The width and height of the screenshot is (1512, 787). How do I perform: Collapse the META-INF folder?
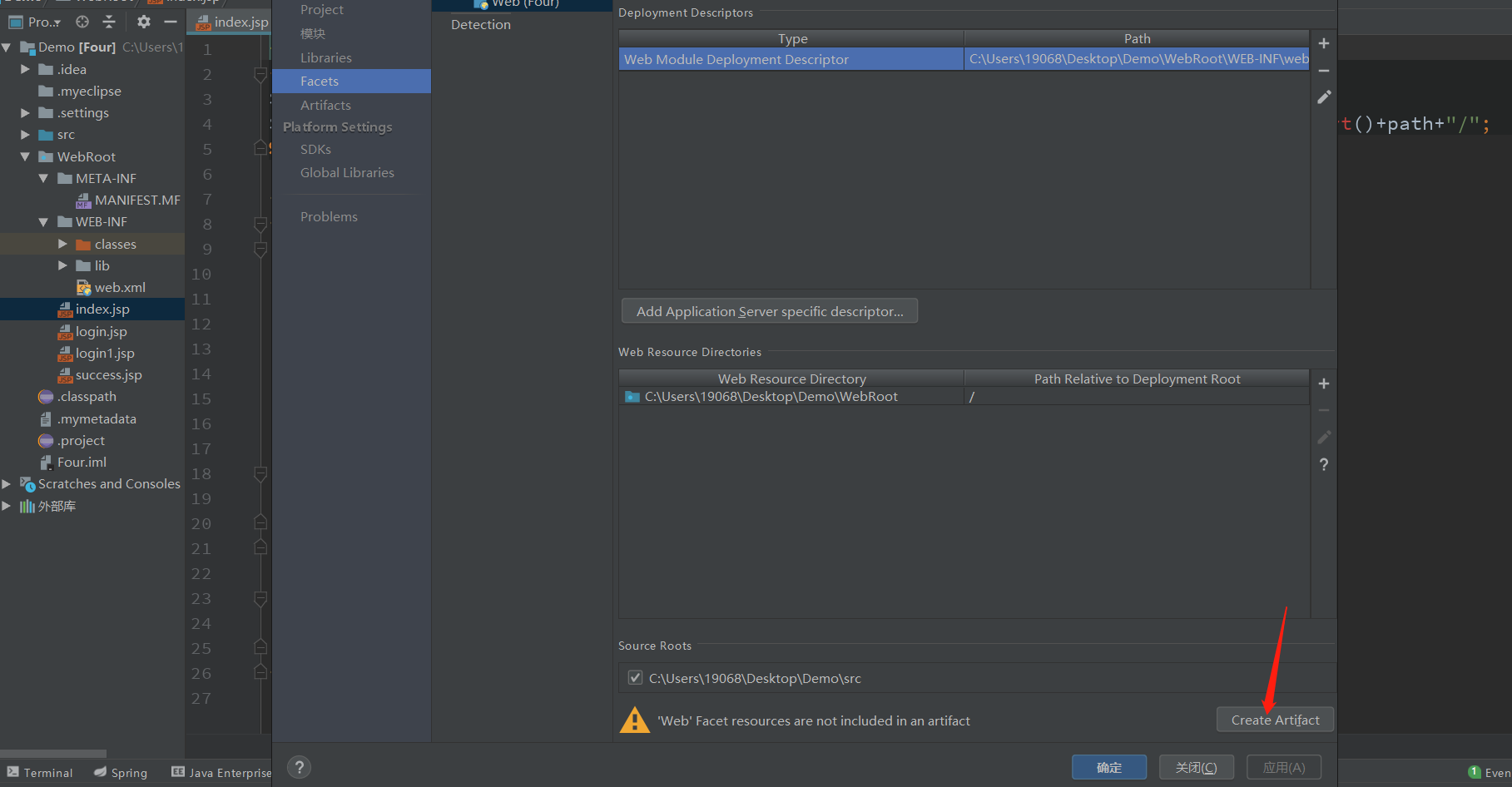point(43,178)
